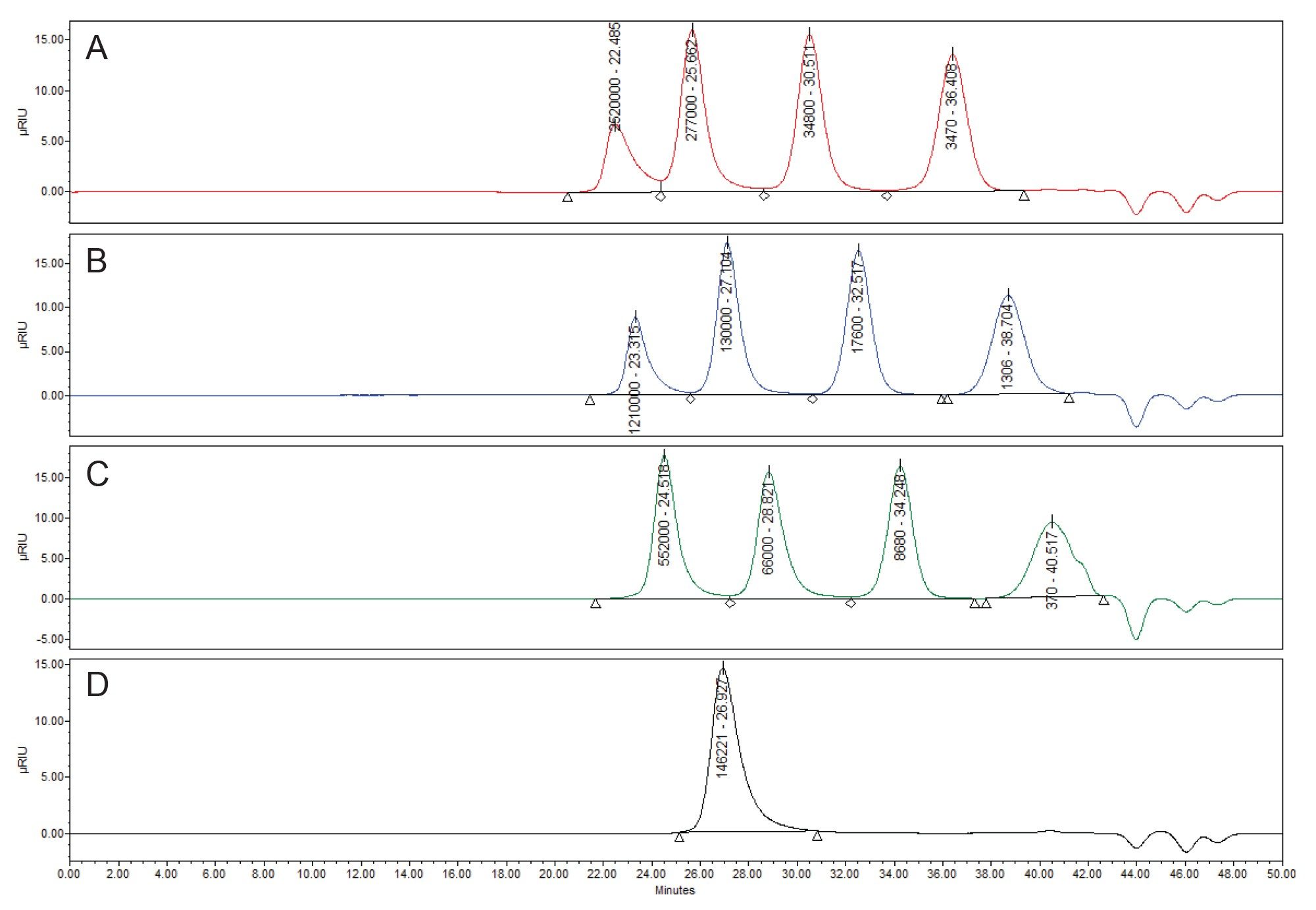Select peak label 2520000 - 22.485 in panel A
Viewport: 1316px width, 910px height.
pyautogui.click(x=614, y=76)
